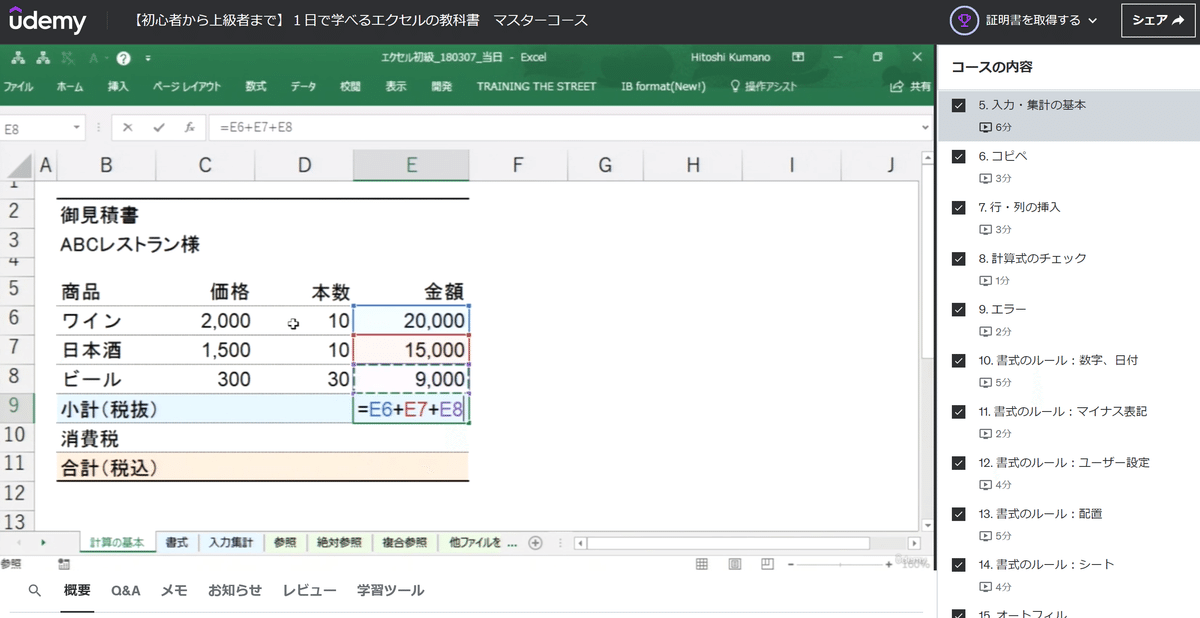
Task: Switch to Normal view icon in status bar
Action: pos(701,565)
